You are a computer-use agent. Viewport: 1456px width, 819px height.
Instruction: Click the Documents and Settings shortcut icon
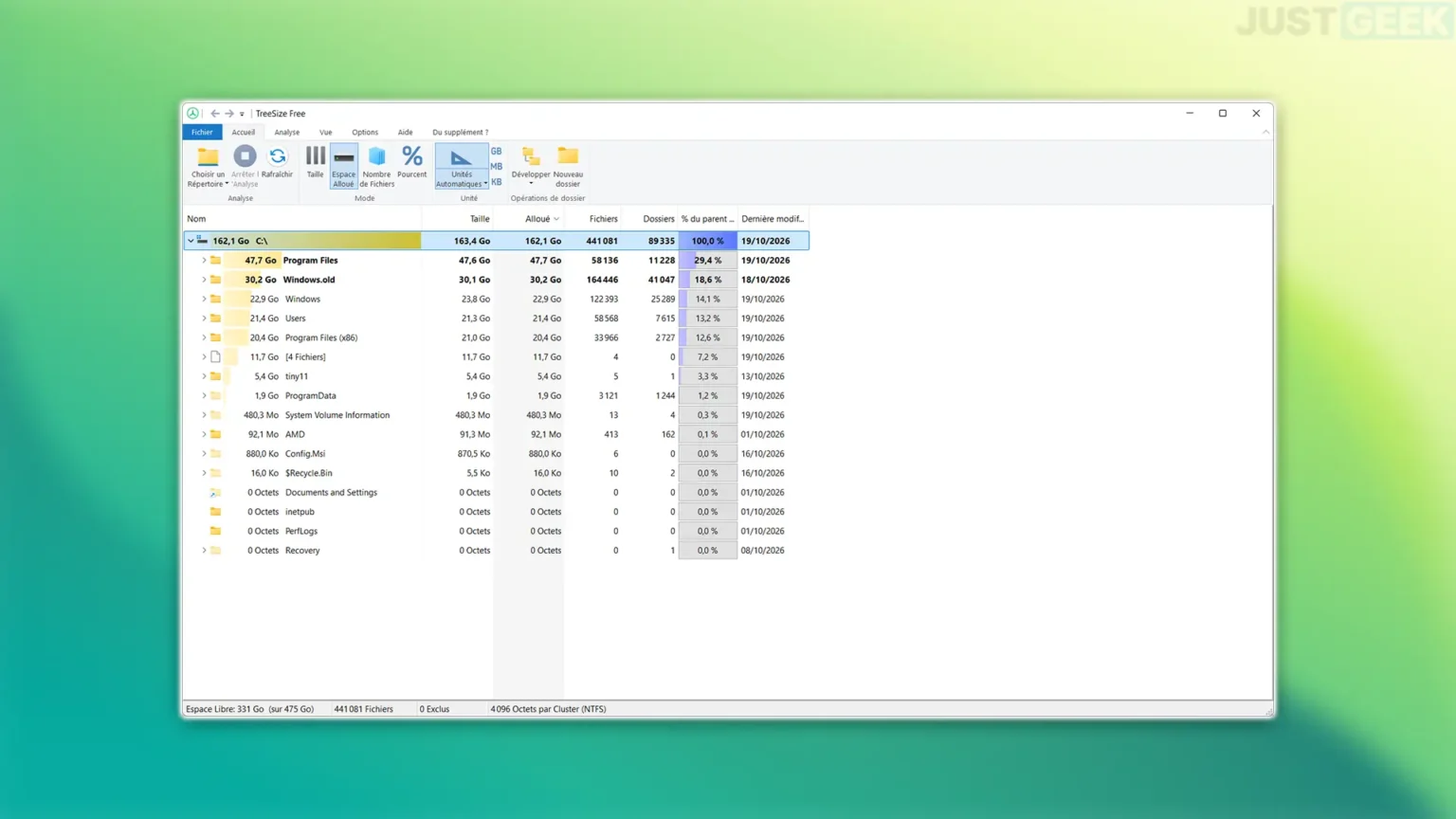[215, 493]
